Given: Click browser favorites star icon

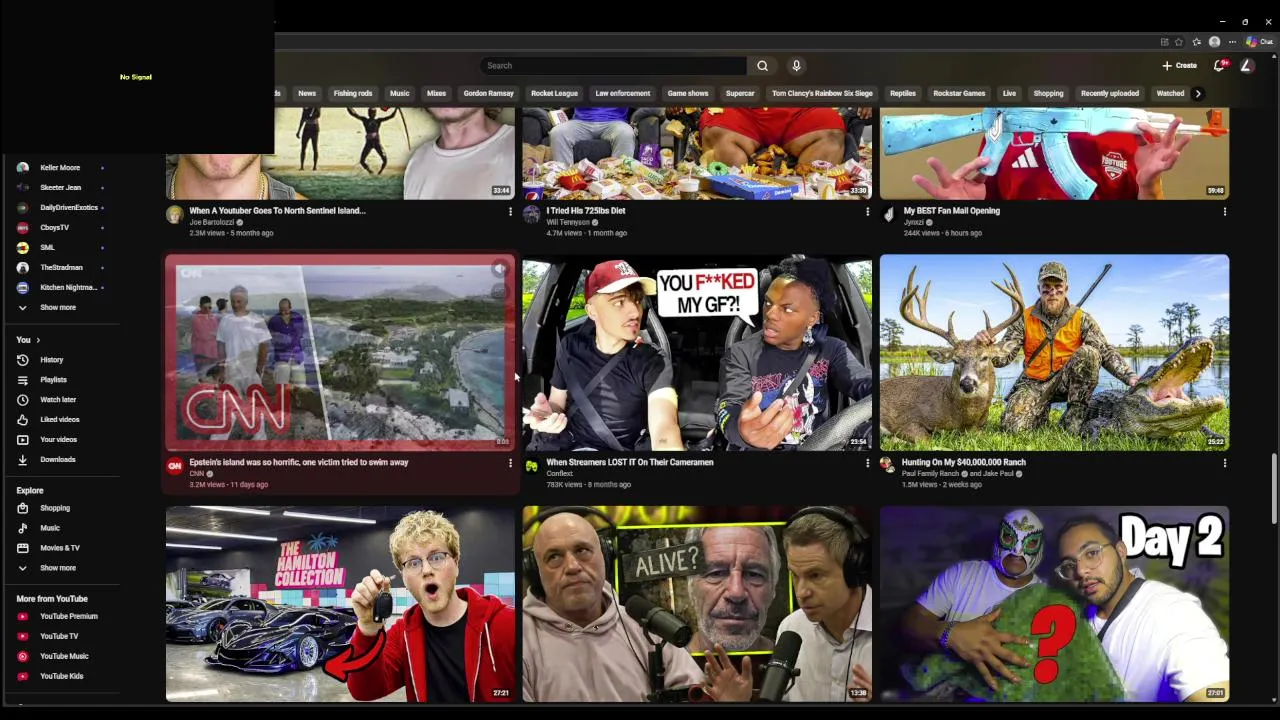Looking at the screenshot, I should pos(1179,42).
